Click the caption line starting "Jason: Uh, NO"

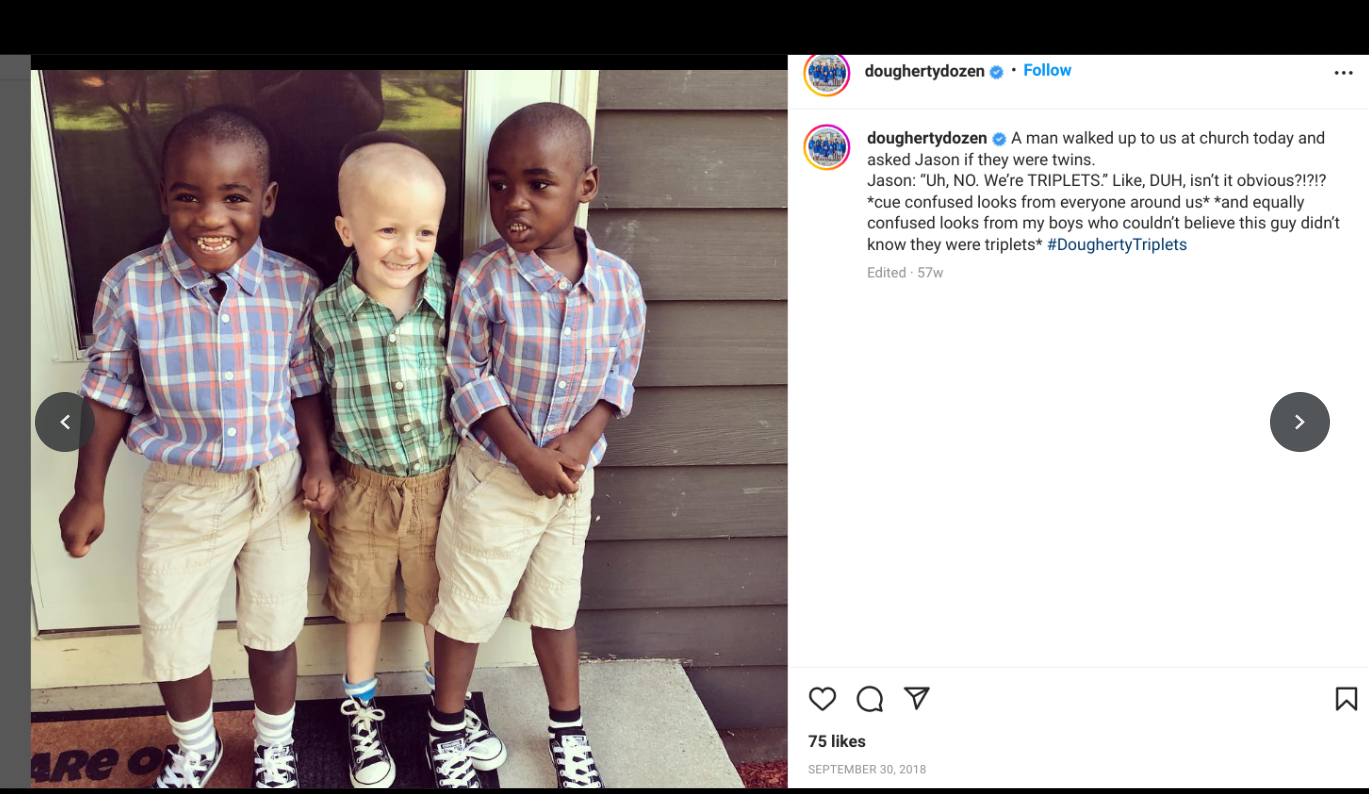click(x=1097, y=180)
